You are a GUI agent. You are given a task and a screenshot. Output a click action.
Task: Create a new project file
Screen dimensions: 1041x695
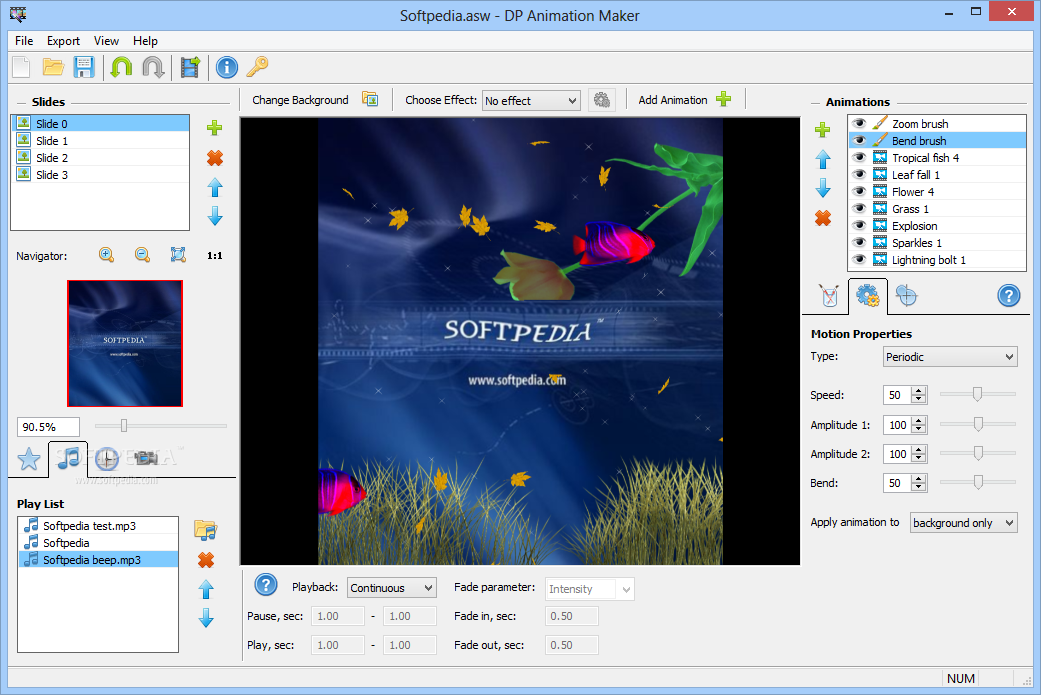tap(22, 67)
